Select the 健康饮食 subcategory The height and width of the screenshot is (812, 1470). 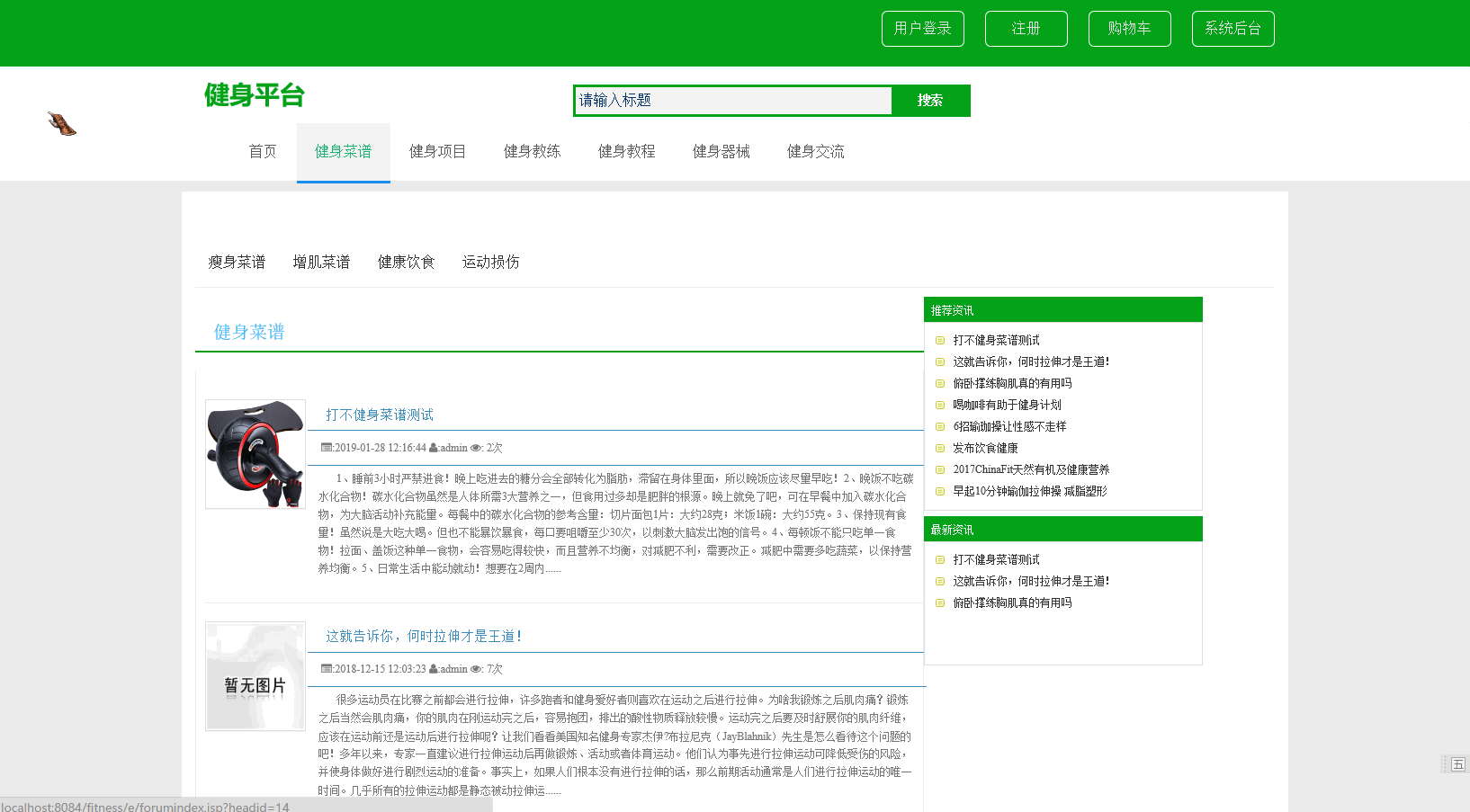(x=407, y=262)
